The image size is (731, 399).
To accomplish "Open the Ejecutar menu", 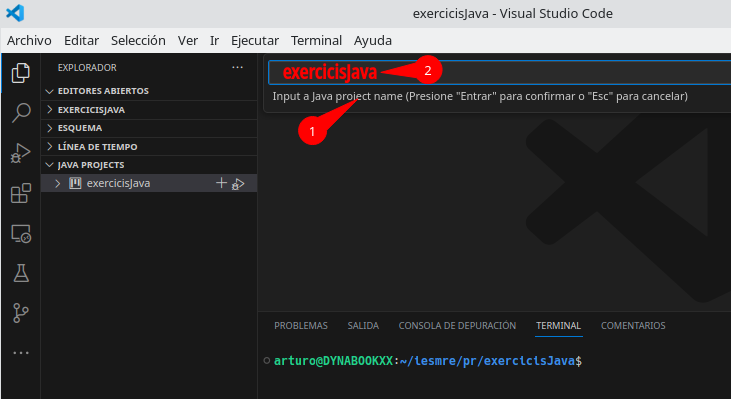I will pos(255,41).
